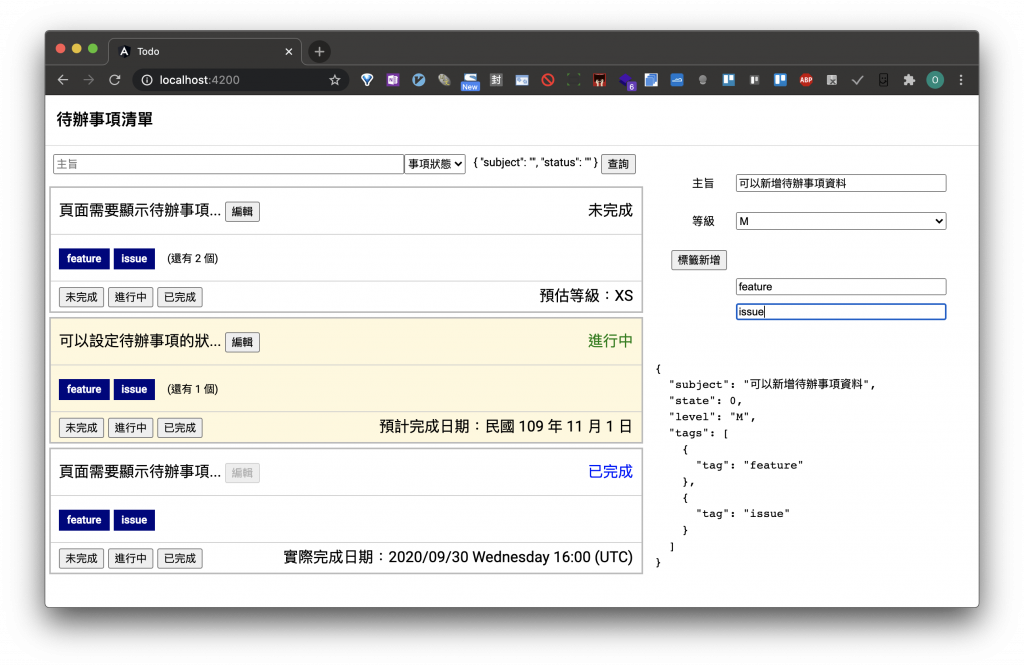Click the green dashed-bracket capture extension
Image resolution: width=1024 pixels, height=667 pixels.
[x=573, y=80]
